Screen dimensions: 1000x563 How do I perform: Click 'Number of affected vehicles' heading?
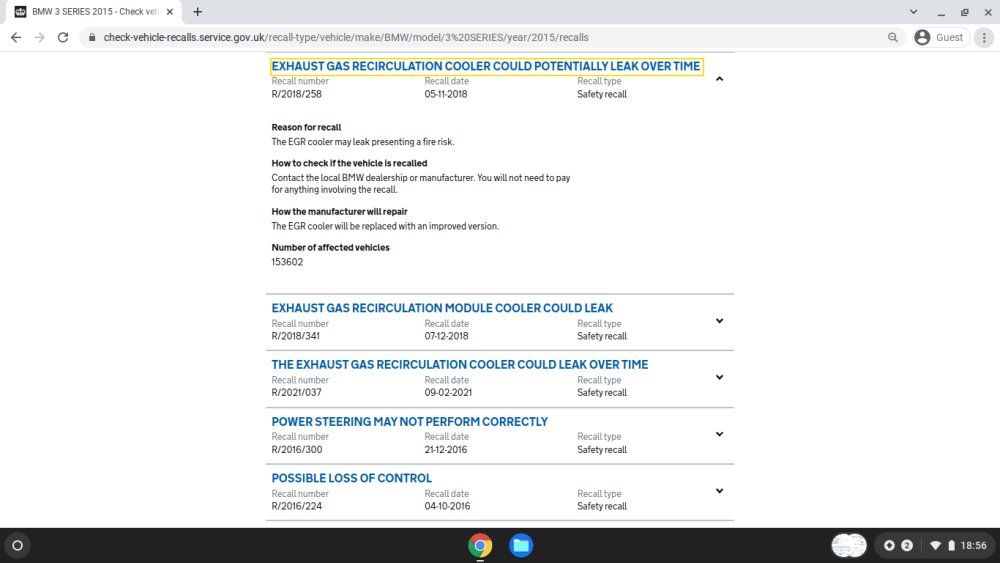pos(330,247)
